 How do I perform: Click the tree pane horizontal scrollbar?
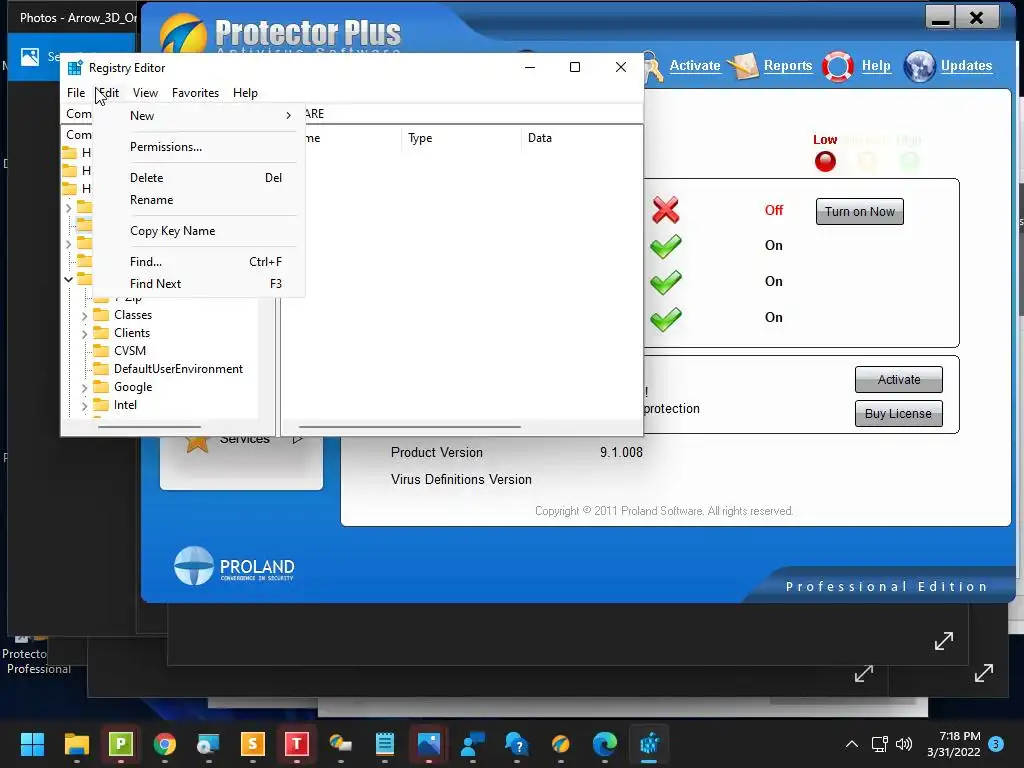click(149, 427)
